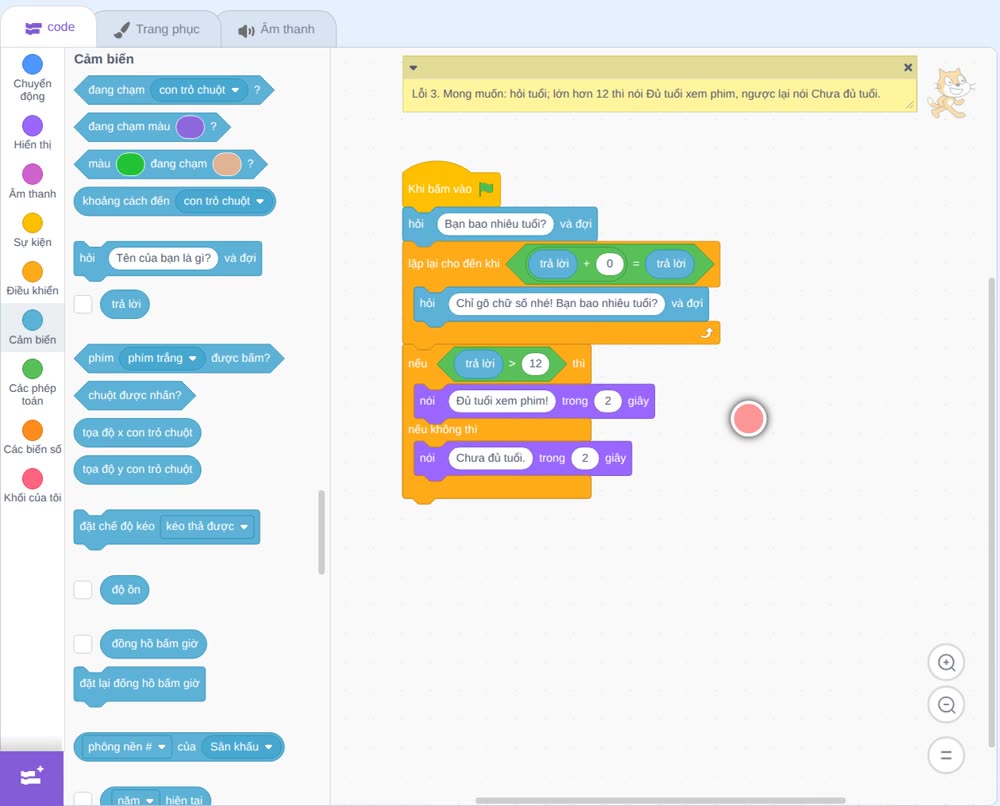This screenshot has width=1000, height=806.
Task: Click the Chưa đủ tuổi. text input
Action: [490, 458]
